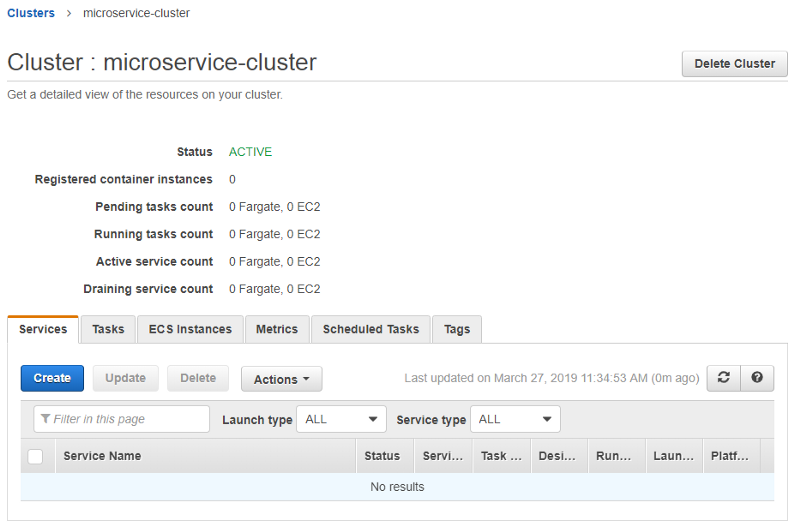Click the Platf... column header
Image resolution: width=800 pixels, height=526 pixels.
pos(732,456)
